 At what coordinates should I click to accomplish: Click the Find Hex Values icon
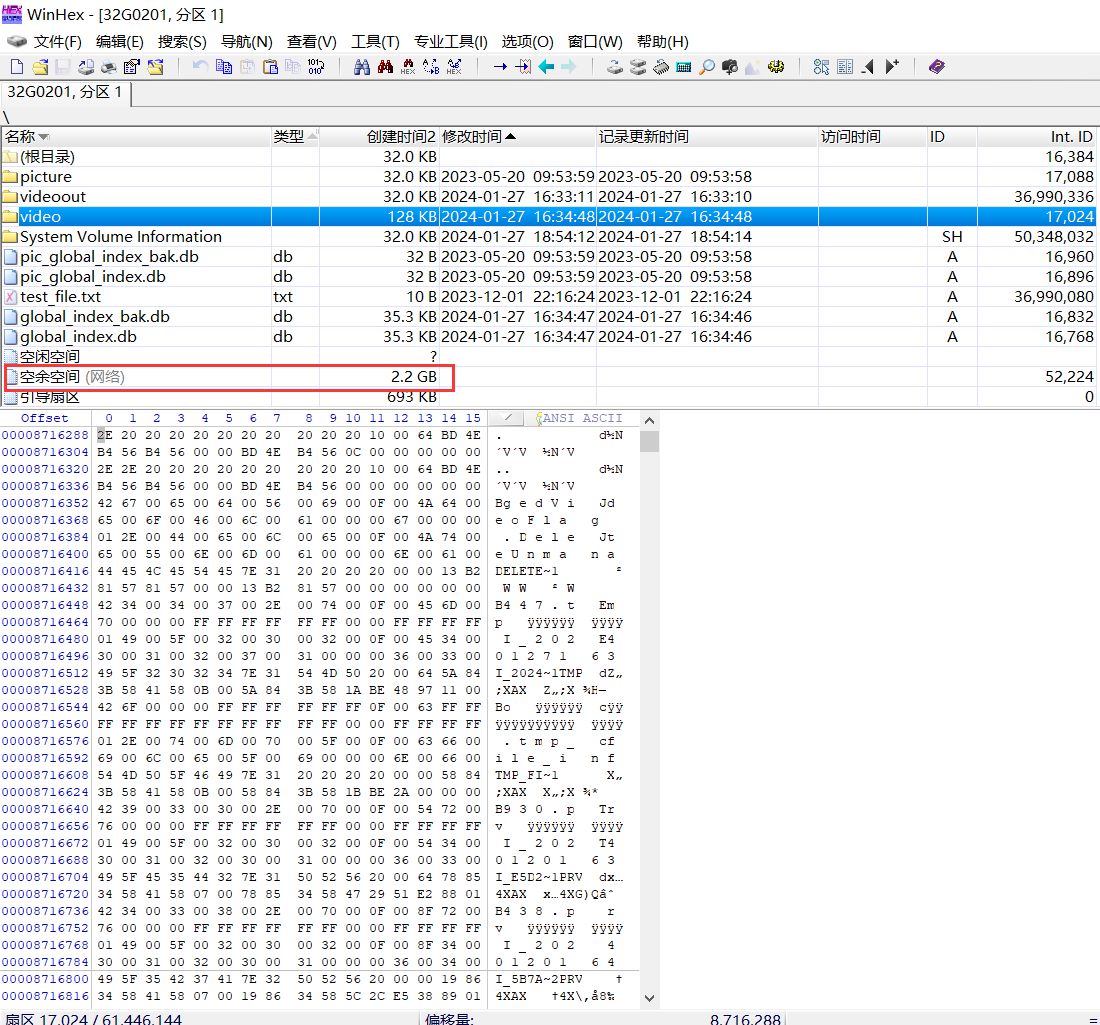[x=408, y=67]
